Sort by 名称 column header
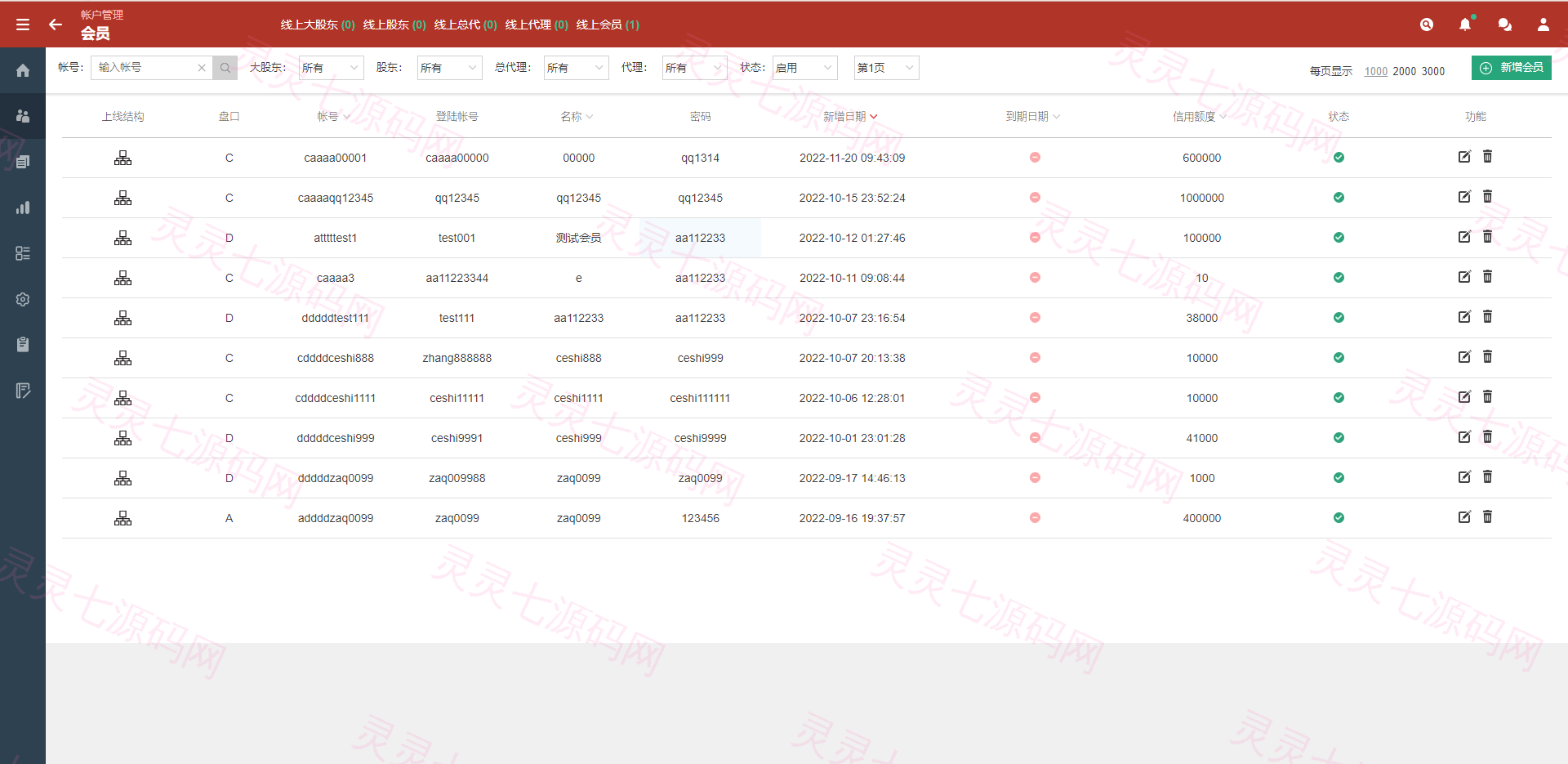The image size is (1568, 764). tap(577, 117)
